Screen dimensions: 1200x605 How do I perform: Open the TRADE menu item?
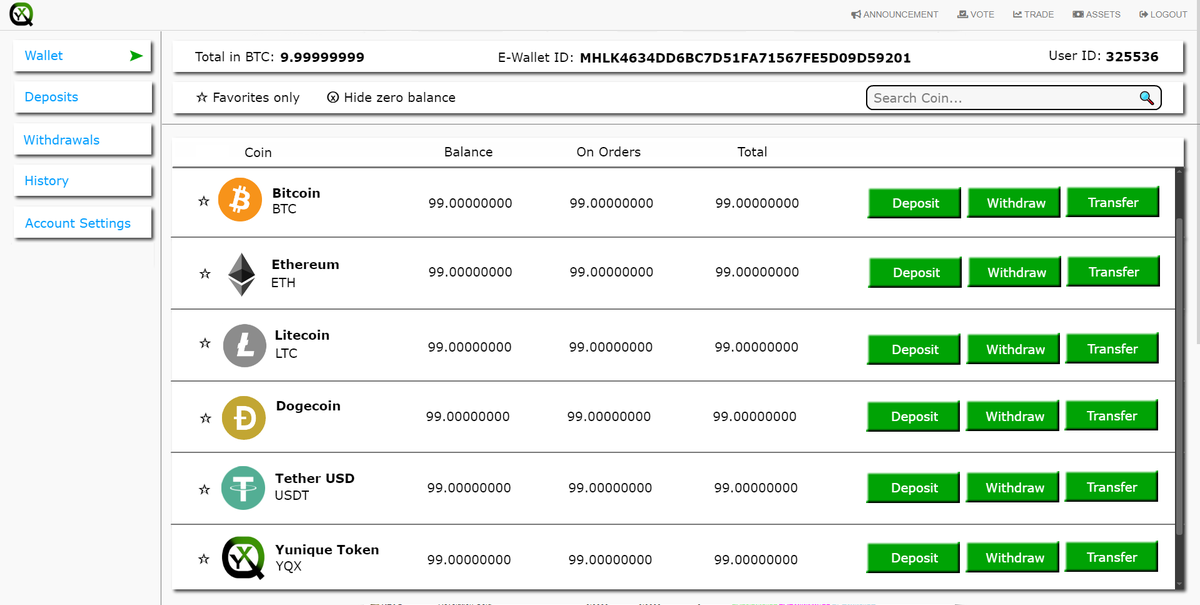pos(1033,13)
